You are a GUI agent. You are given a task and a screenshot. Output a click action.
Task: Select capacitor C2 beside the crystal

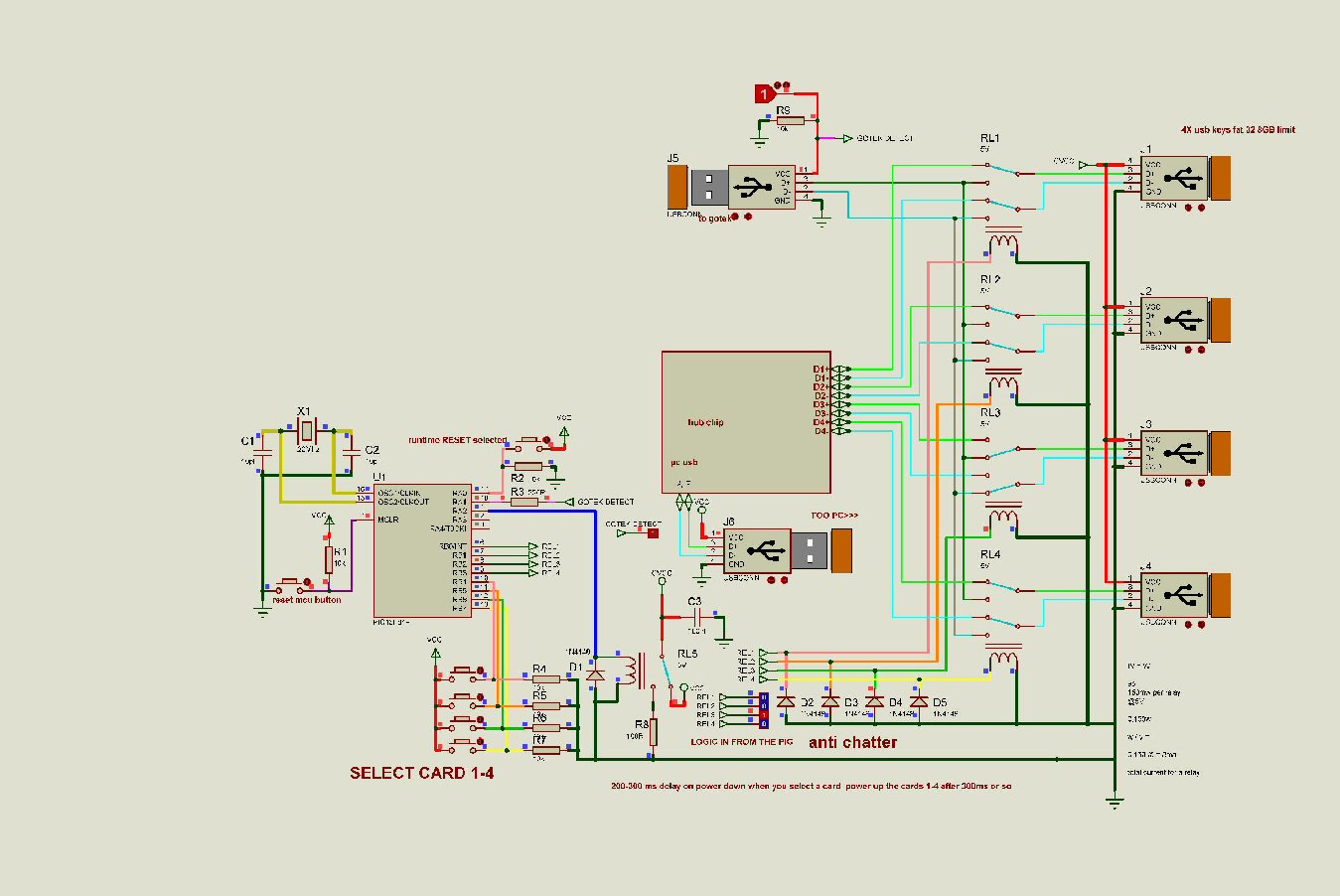click(350, 452)
